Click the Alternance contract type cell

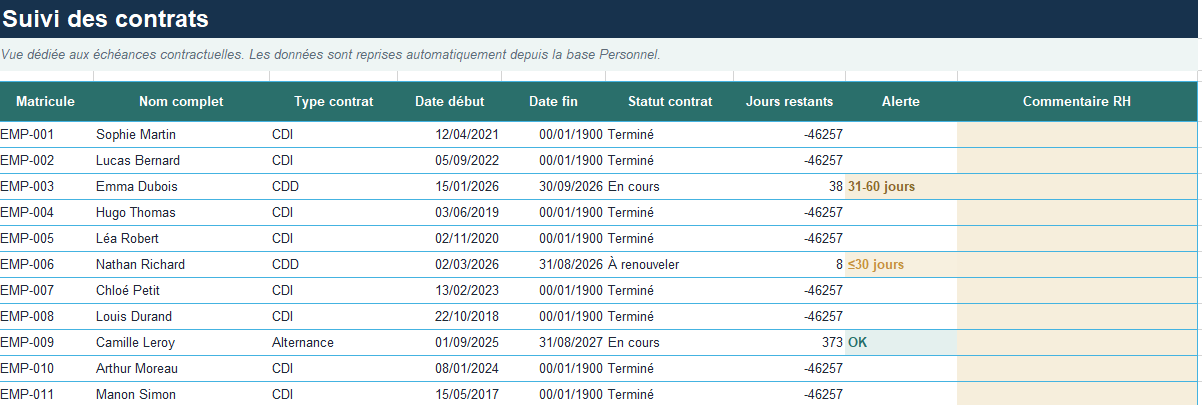pyautogui.click(x=333, y=342)
